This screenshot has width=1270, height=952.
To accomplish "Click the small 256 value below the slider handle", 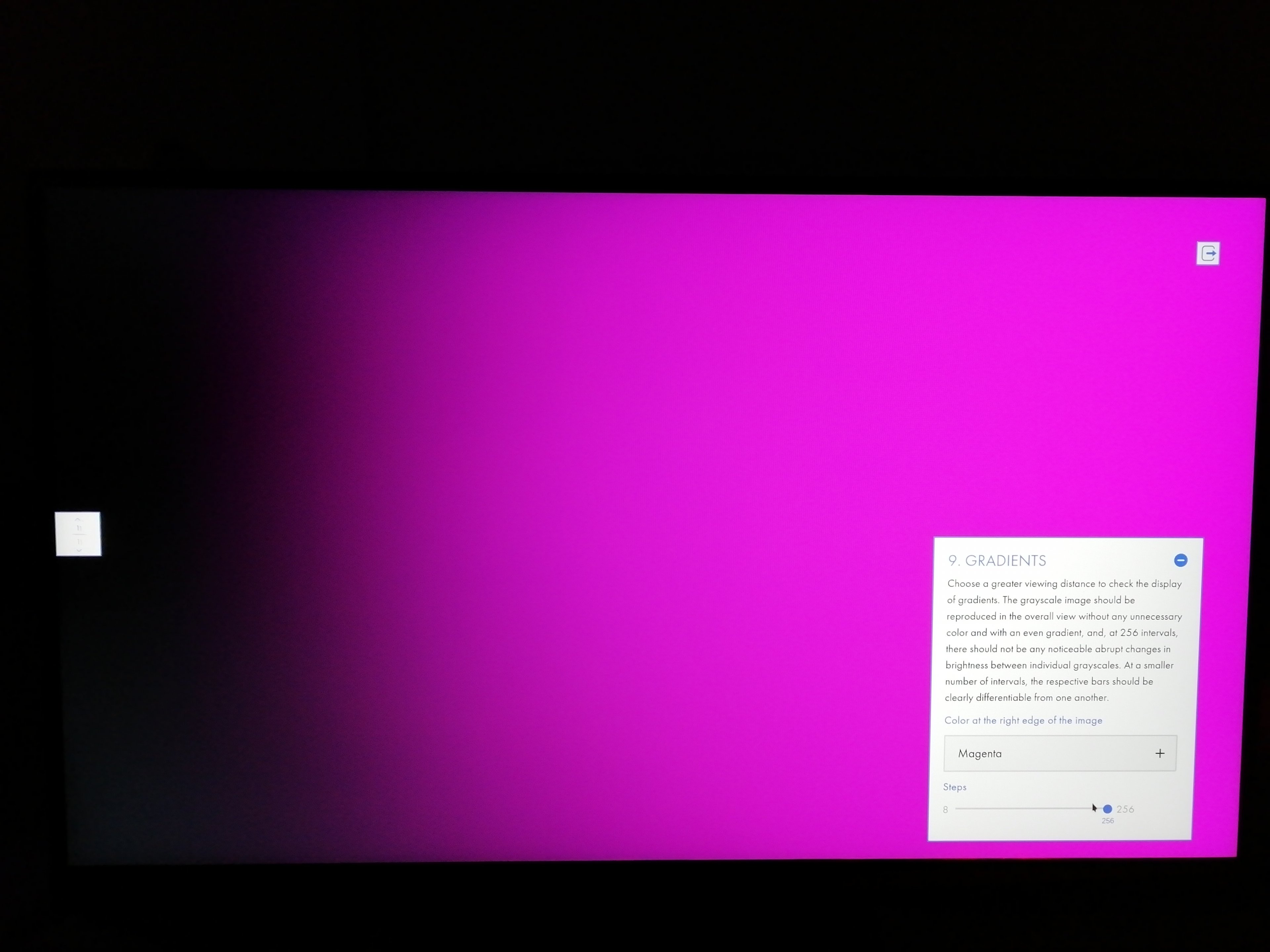I will (x=1108, y=821).
